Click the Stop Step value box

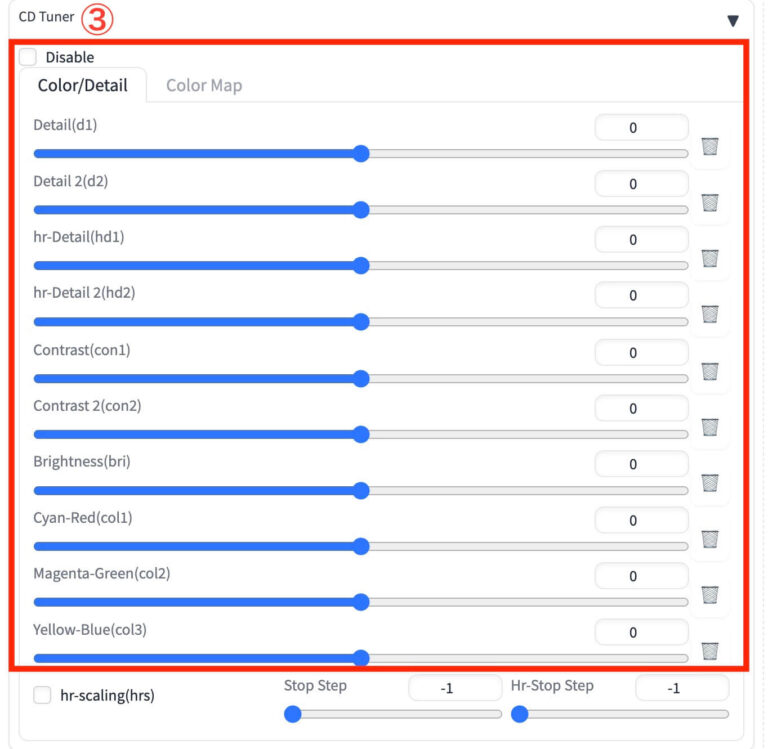(x=455, y=688)
